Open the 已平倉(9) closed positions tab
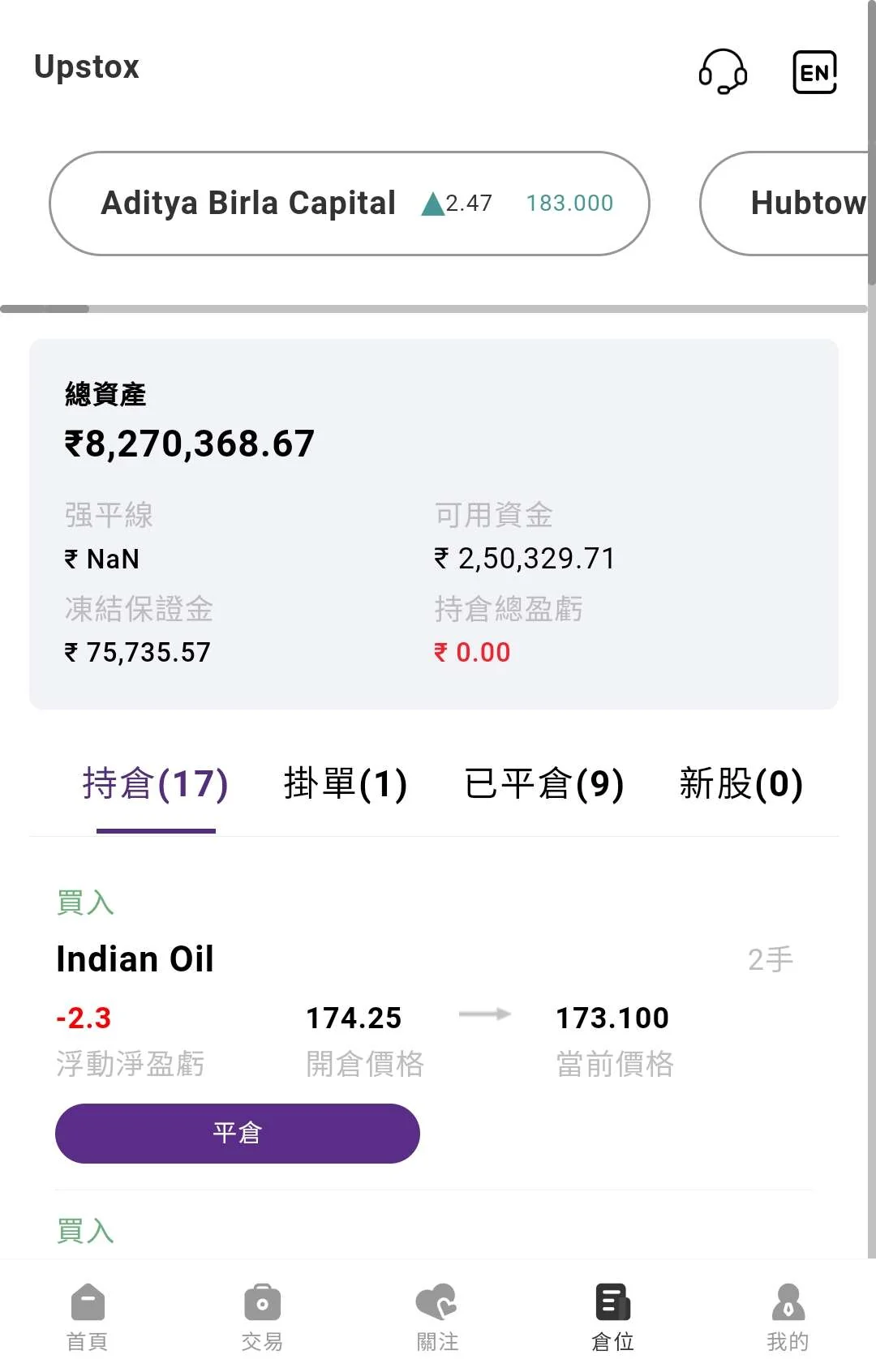 543,784
